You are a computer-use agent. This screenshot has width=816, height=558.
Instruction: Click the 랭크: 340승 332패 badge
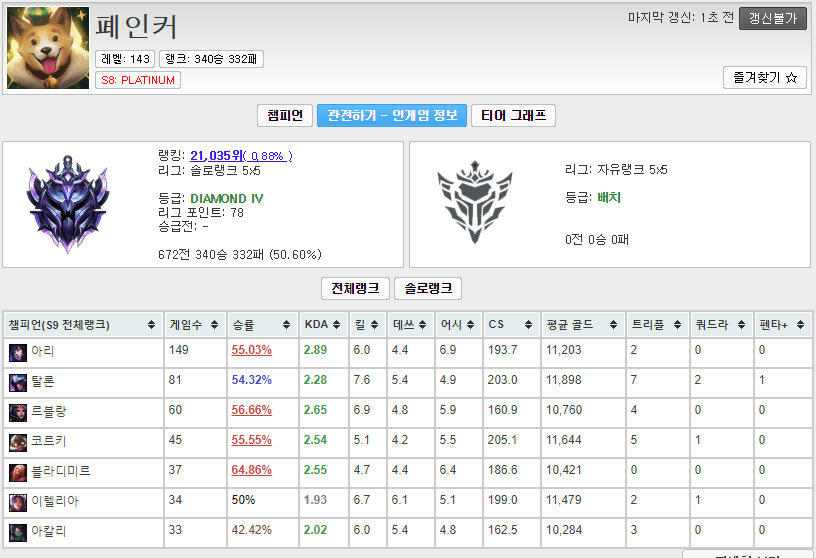[211, 59]
